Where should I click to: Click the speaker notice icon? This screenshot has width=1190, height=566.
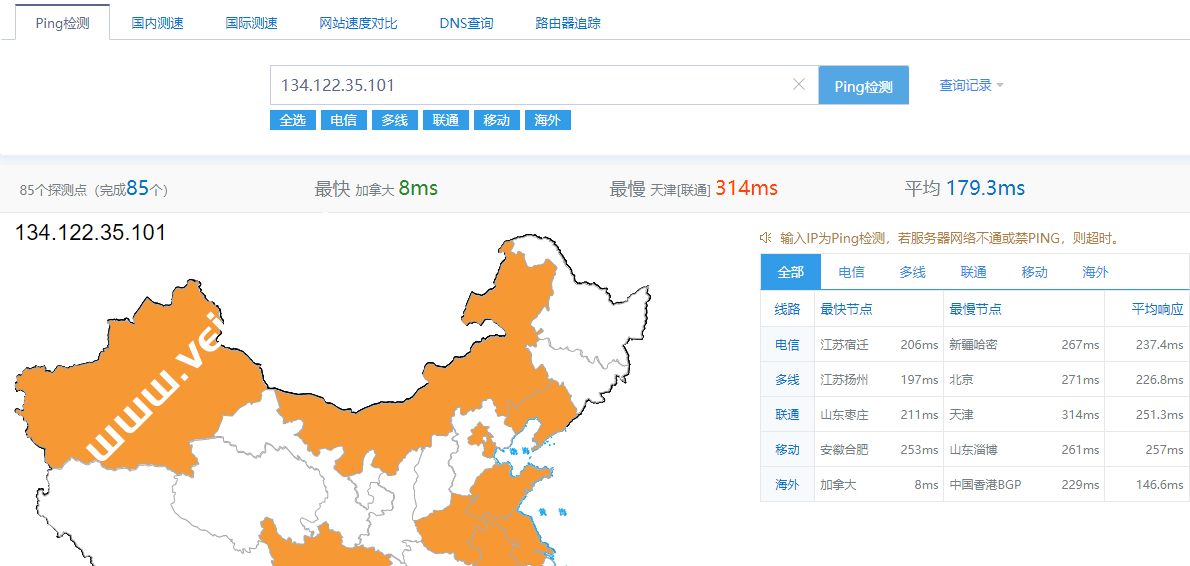coord(767,238)
